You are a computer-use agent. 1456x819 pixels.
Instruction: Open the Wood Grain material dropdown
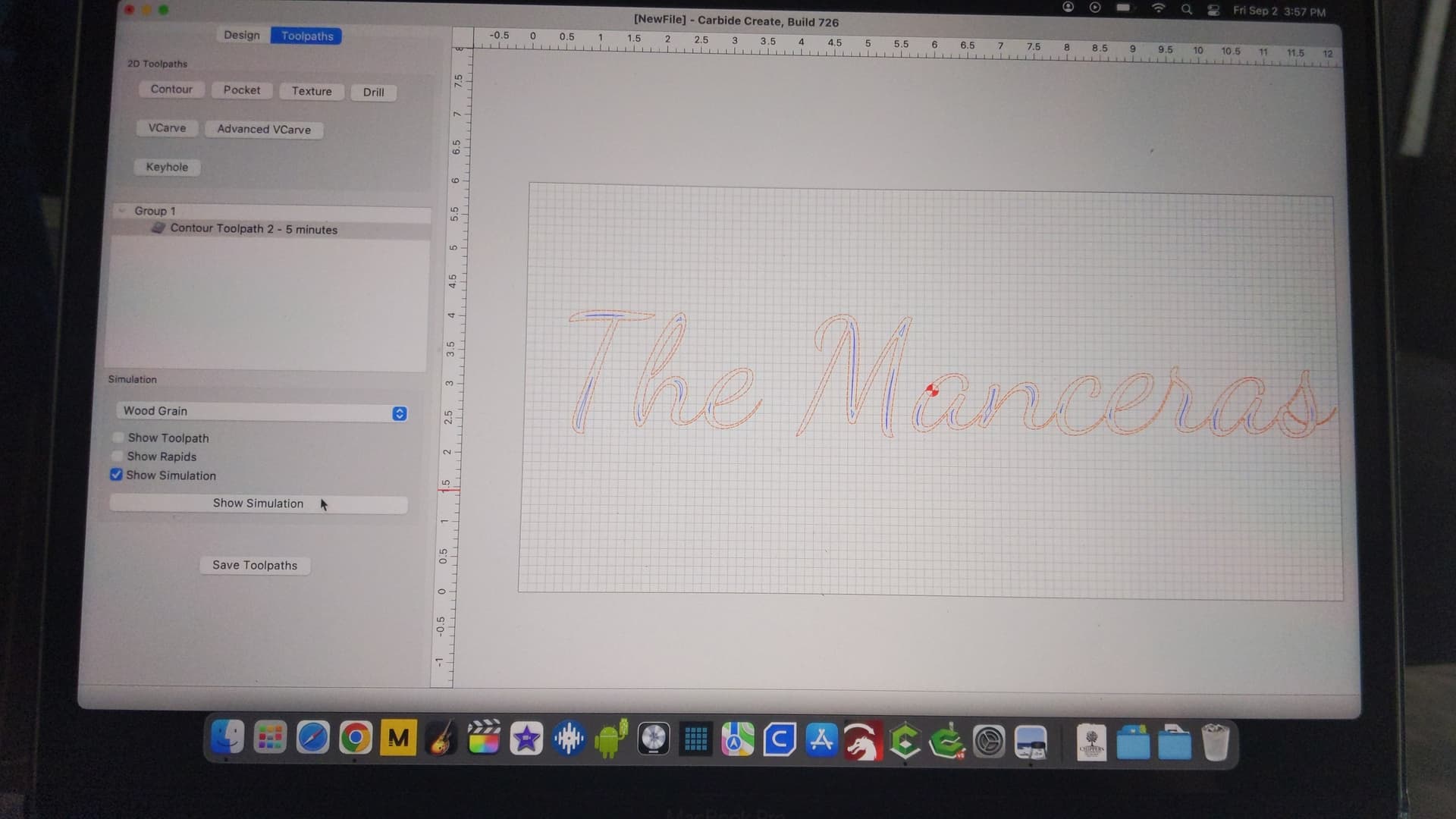click(262, 412)
